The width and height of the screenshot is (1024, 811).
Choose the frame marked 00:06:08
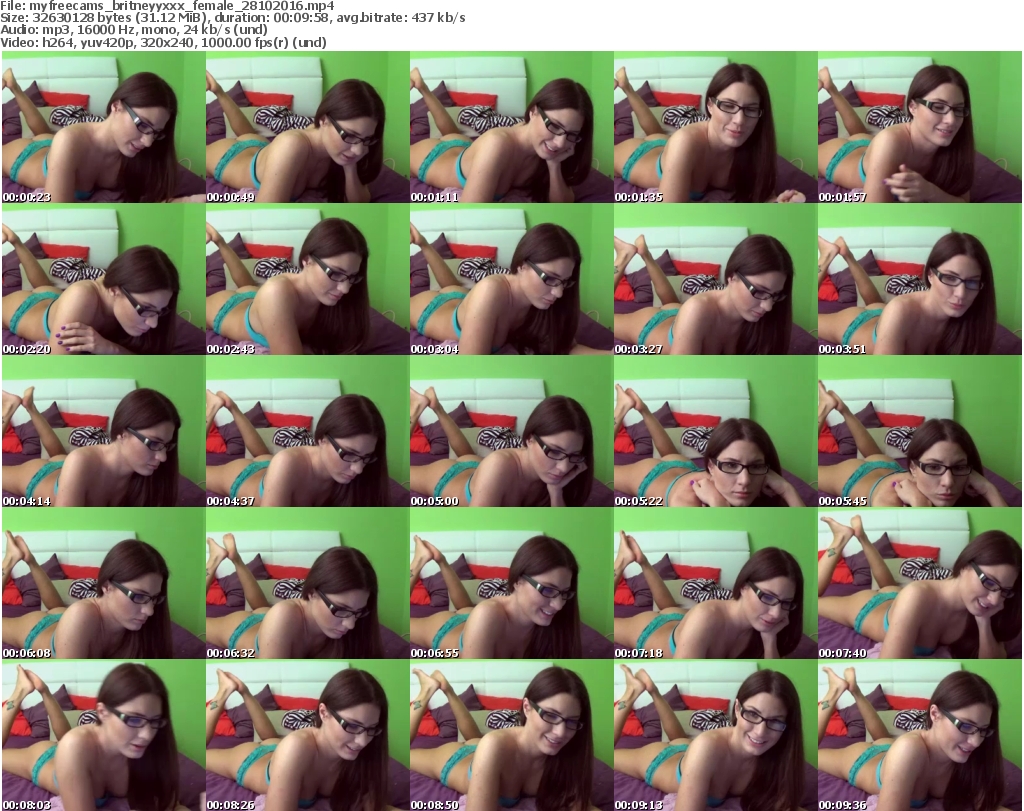coord(103,583)
